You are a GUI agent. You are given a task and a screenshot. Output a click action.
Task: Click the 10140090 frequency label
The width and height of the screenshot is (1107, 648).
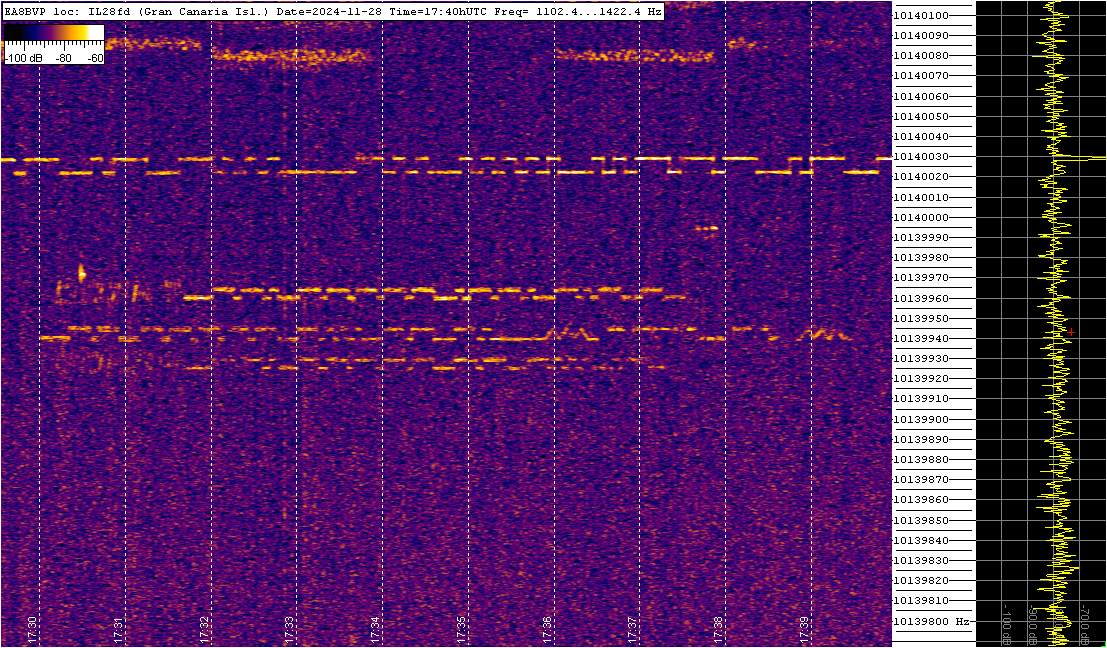pos(921,35)
